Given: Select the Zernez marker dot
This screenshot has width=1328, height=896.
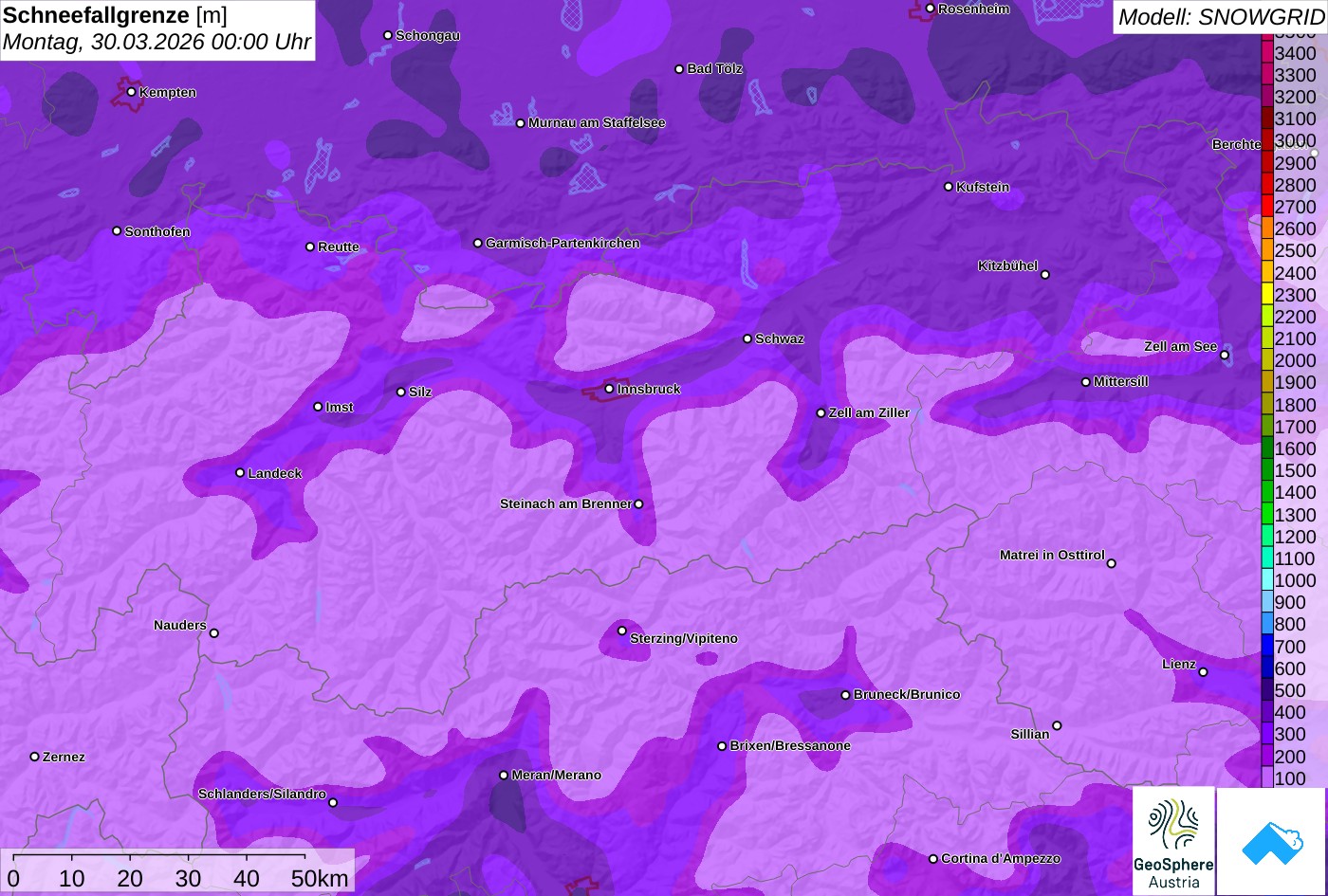Looking at the screenshot, I should [34, 757].
